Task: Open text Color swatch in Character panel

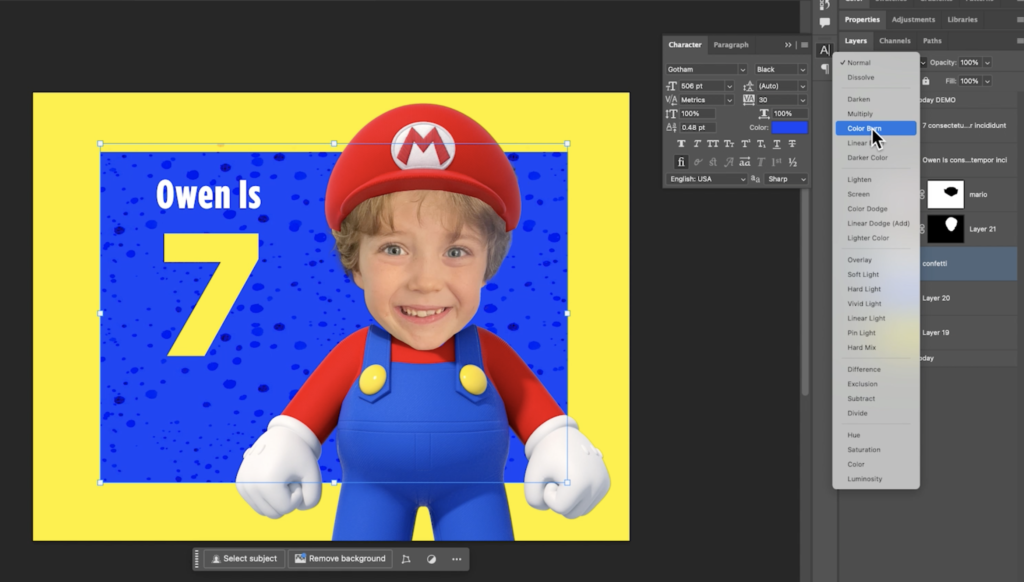Action: 790,127
